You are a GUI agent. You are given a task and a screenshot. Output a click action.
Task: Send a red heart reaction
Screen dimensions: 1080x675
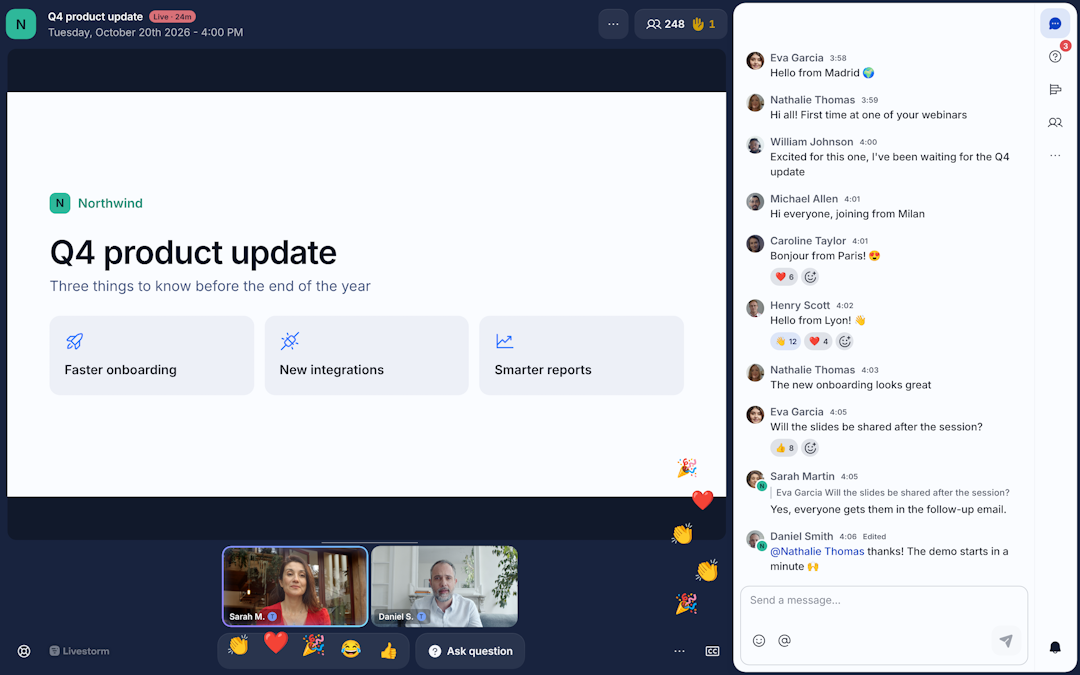click(276, 643)
